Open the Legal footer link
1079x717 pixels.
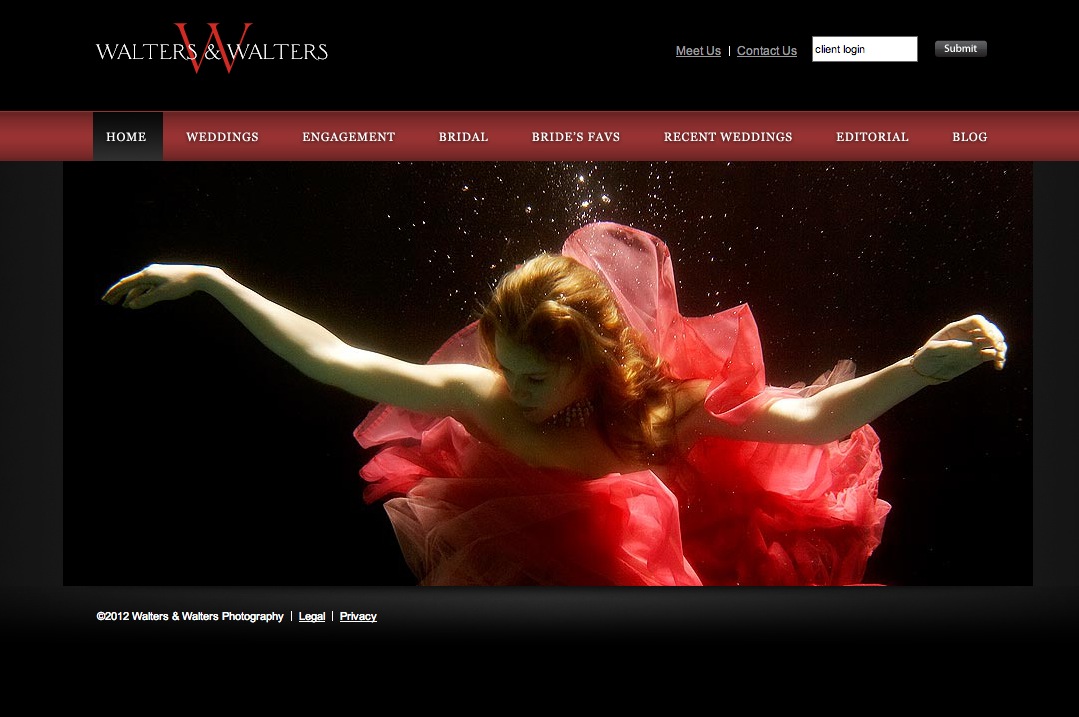(x=312, y=617)
